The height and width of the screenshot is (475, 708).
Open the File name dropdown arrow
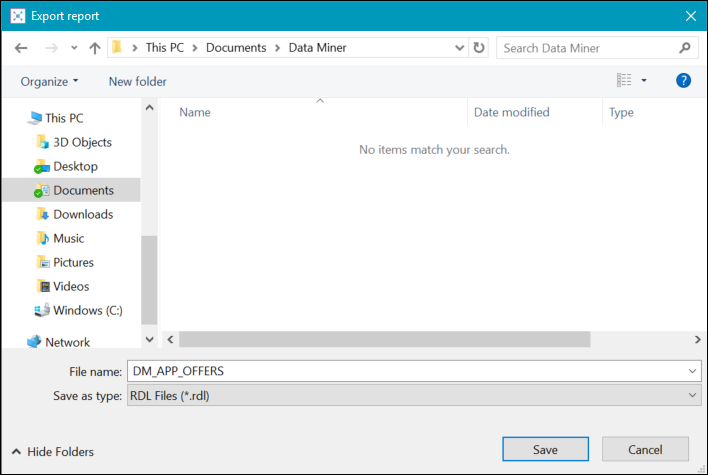[x=692, y=371]
